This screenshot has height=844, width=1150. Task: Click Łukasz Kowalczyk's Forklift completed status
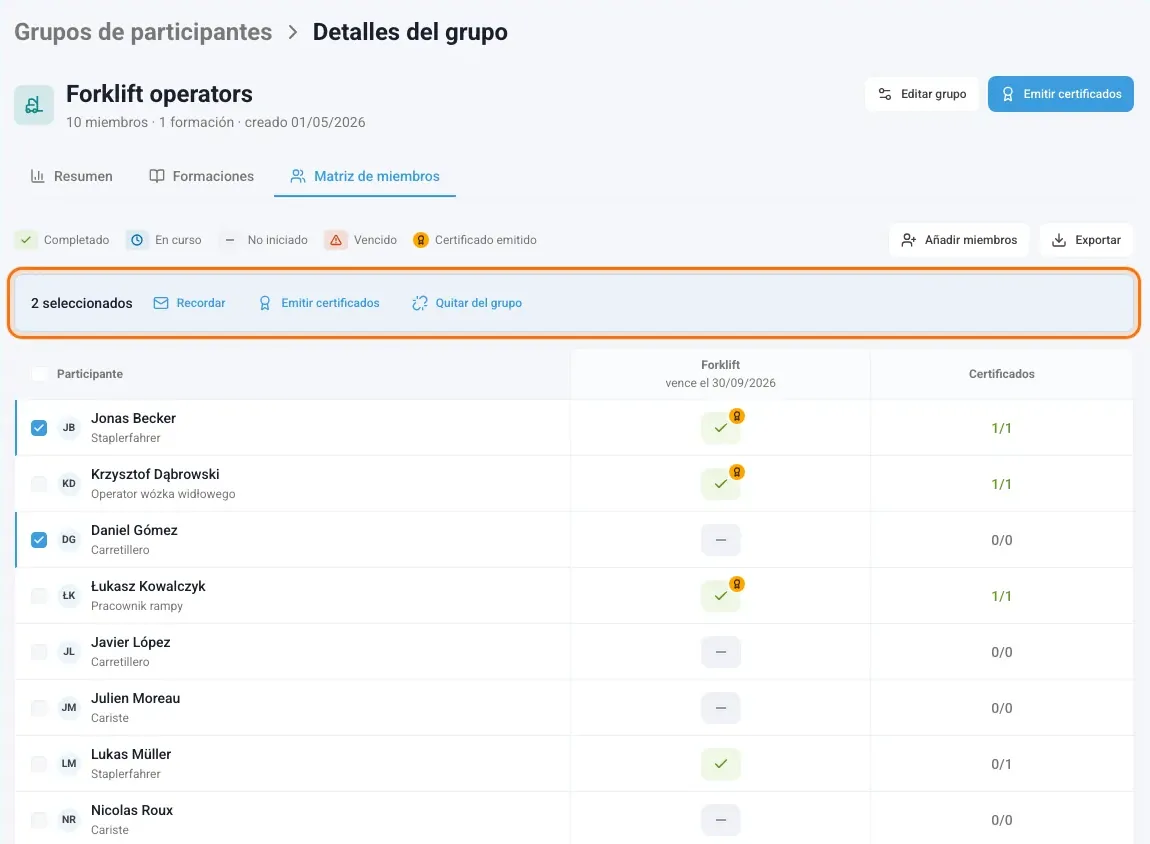pyautogui.click(x=720, y=596)
